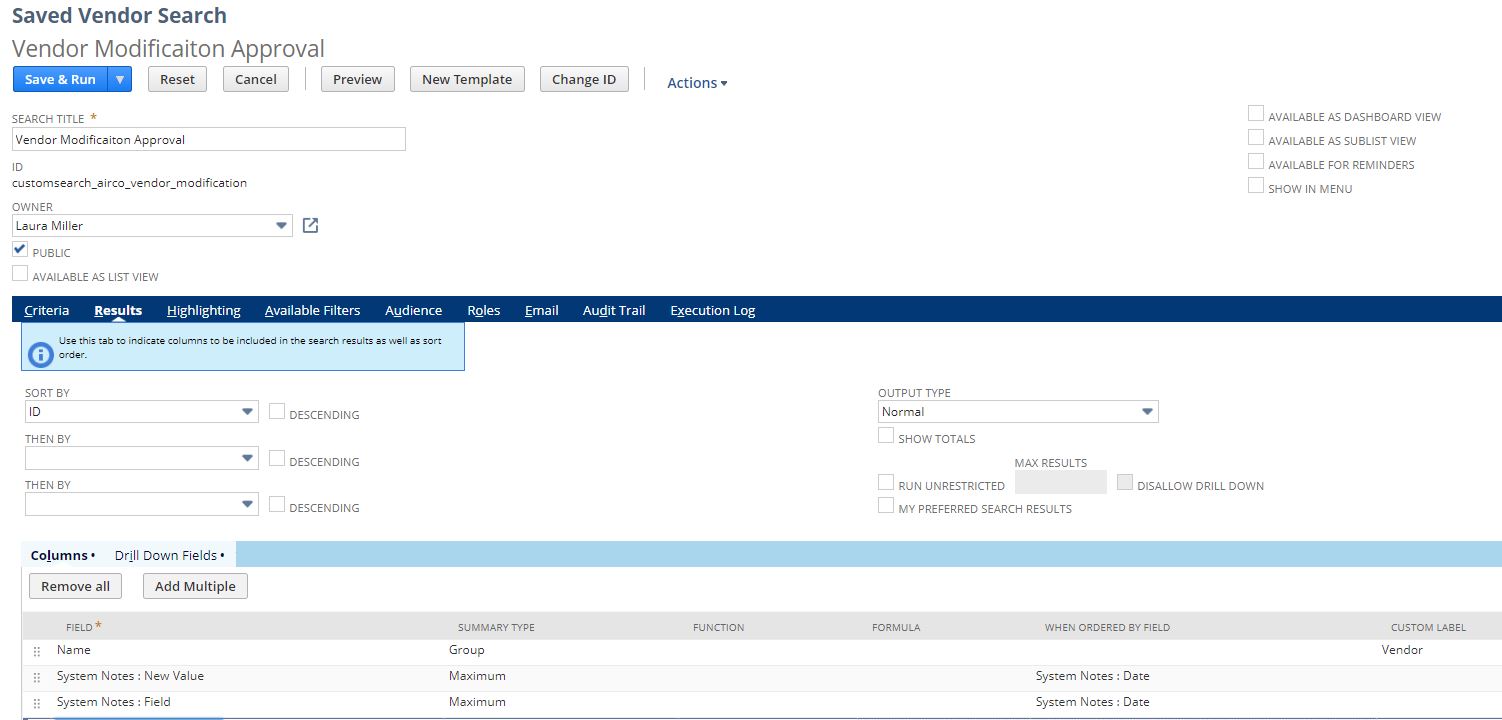Check the Show Totals checkbox

click(886, 436)
